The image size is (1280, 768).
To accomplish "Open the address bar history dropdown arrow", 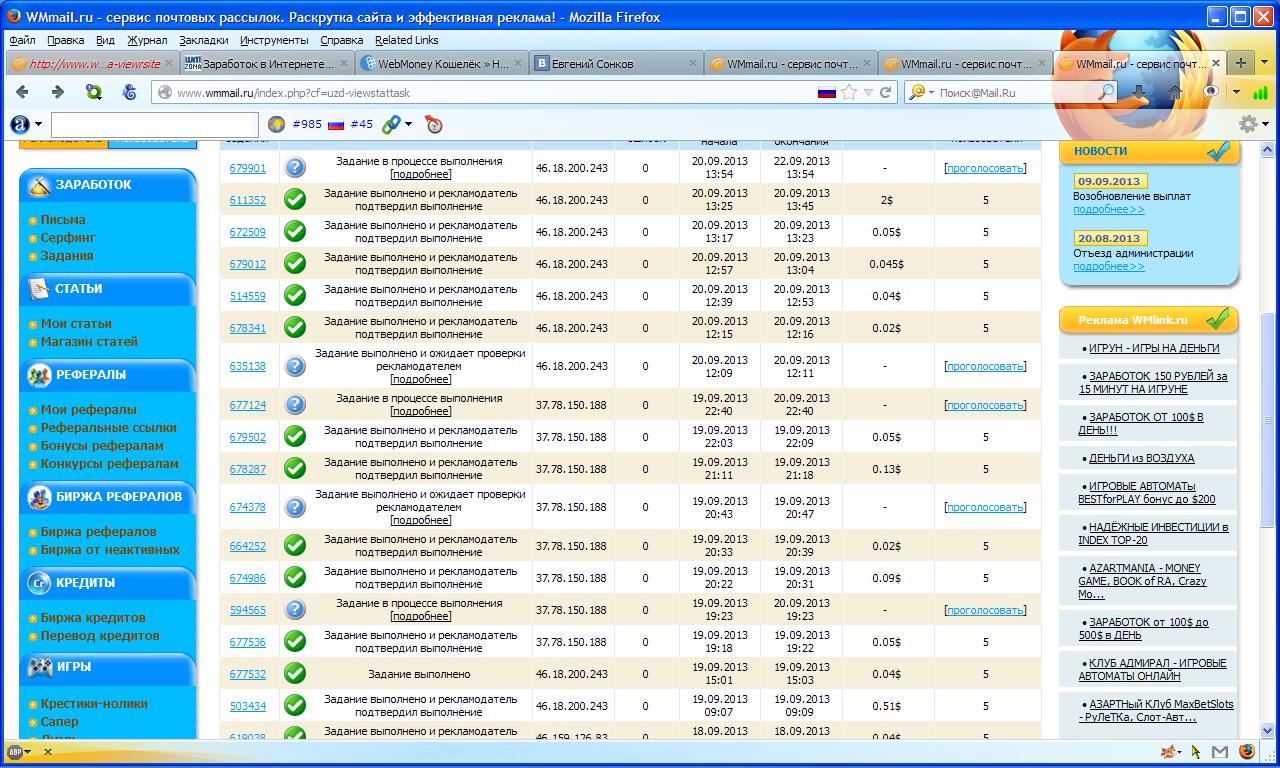I will point(868,92).
